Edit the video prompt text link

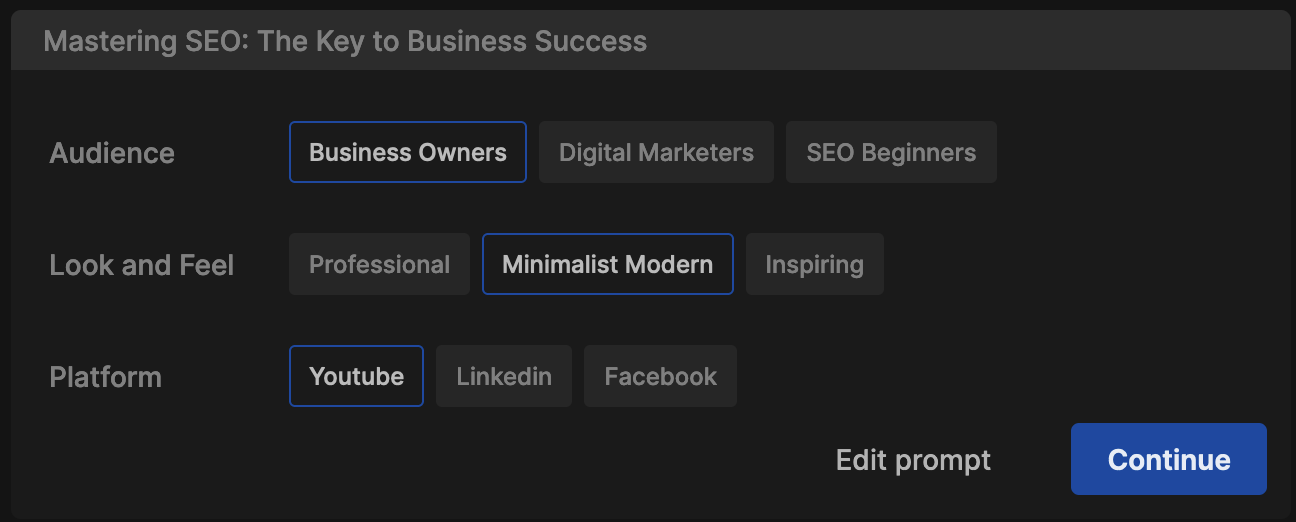click(x=913, y=460)
